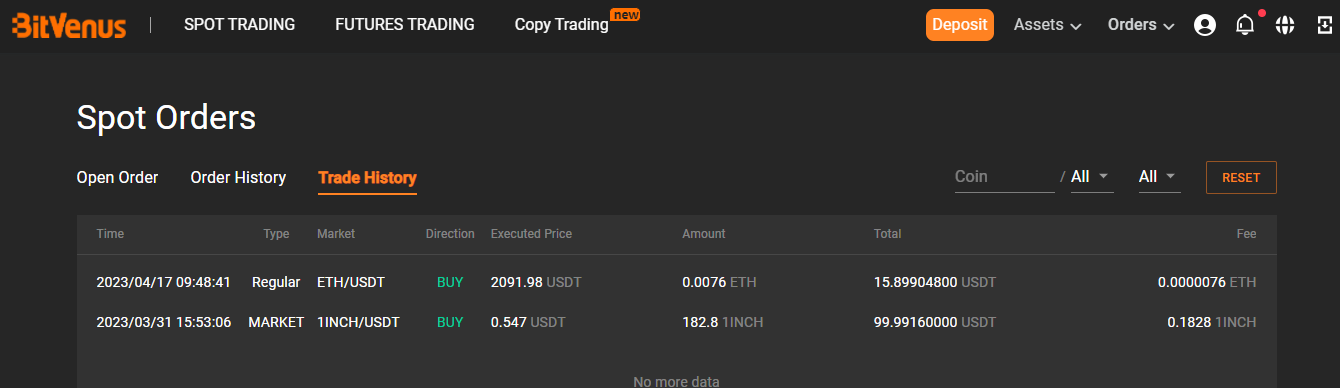Click the globe language icon
The height and width of the screenshot is (388, 1340).
[x=1285, y=25]
